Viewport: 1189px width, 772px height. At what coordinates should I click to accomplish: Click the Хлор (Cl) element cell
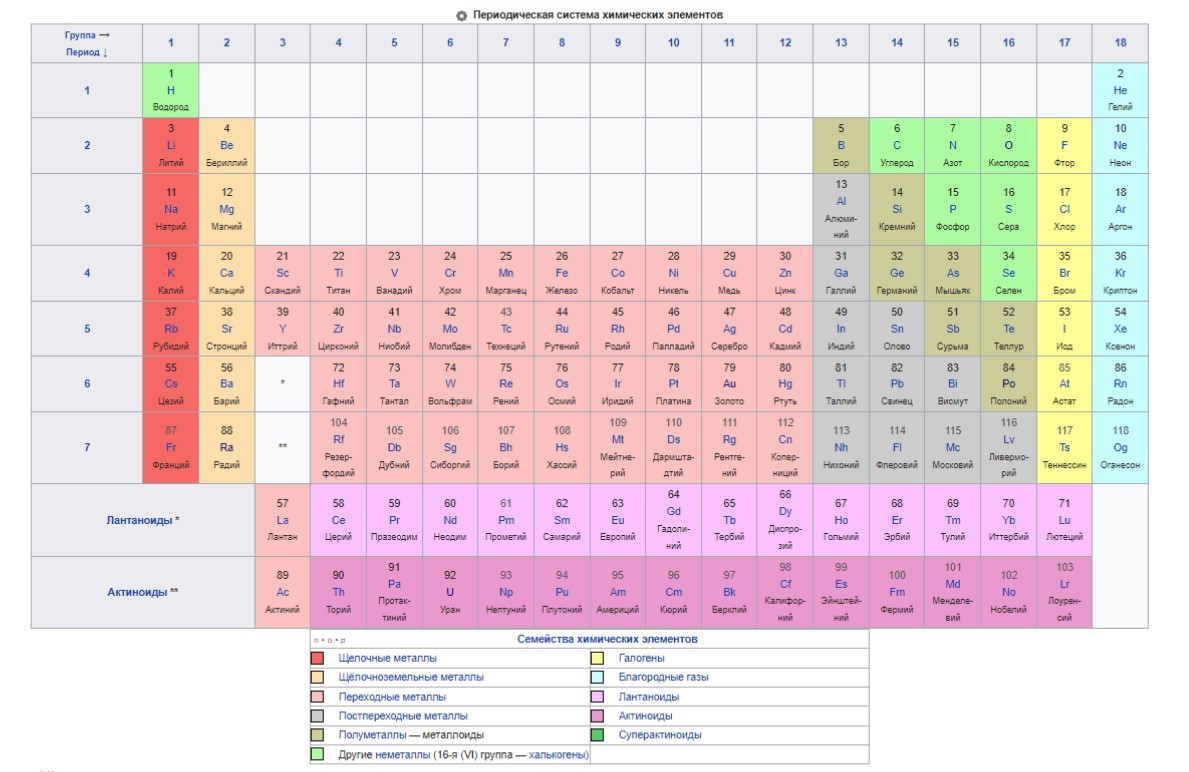click(x=1065, y=209)
